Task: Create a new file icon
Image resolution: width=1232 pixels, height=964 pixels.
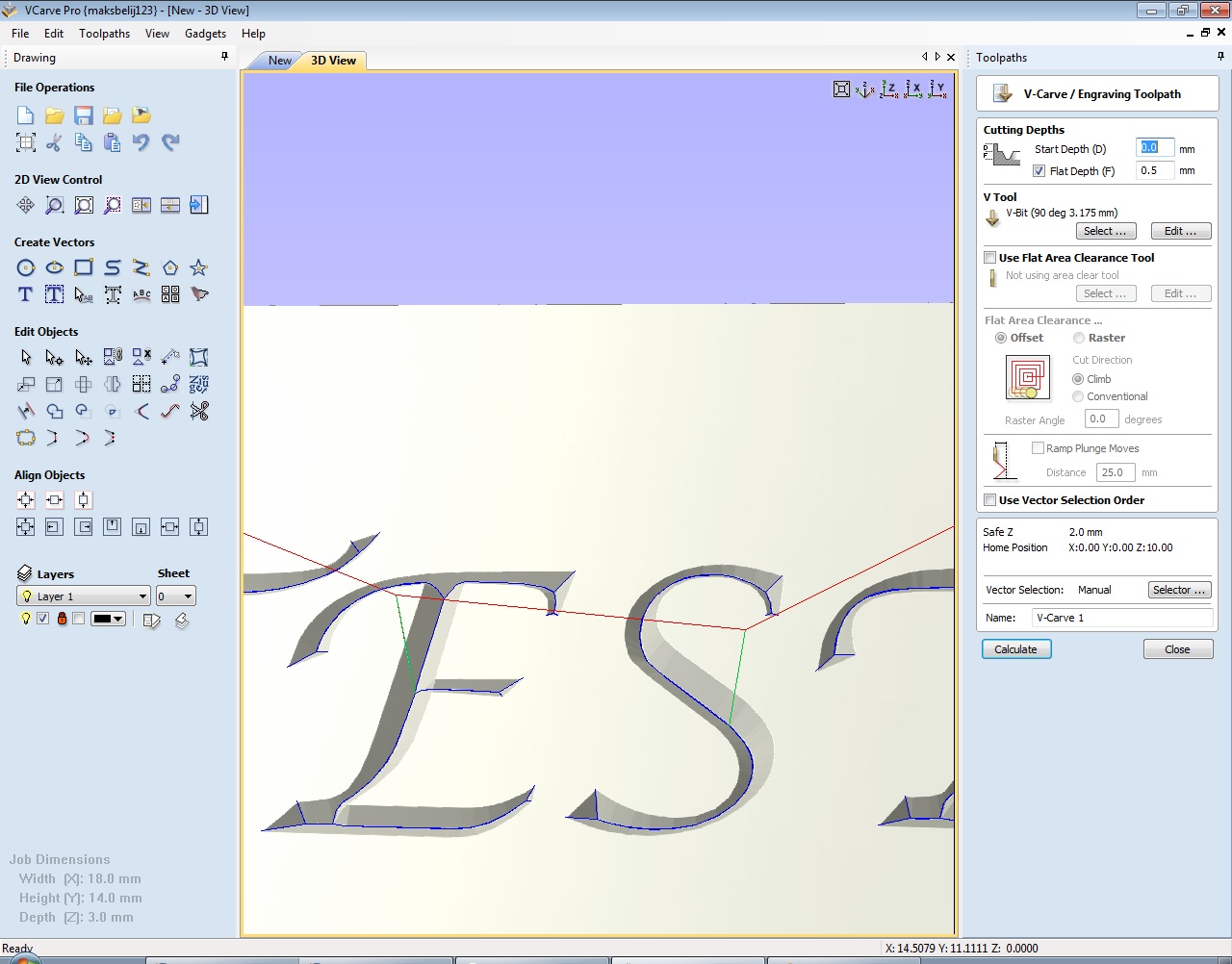Action: [26, 115]
